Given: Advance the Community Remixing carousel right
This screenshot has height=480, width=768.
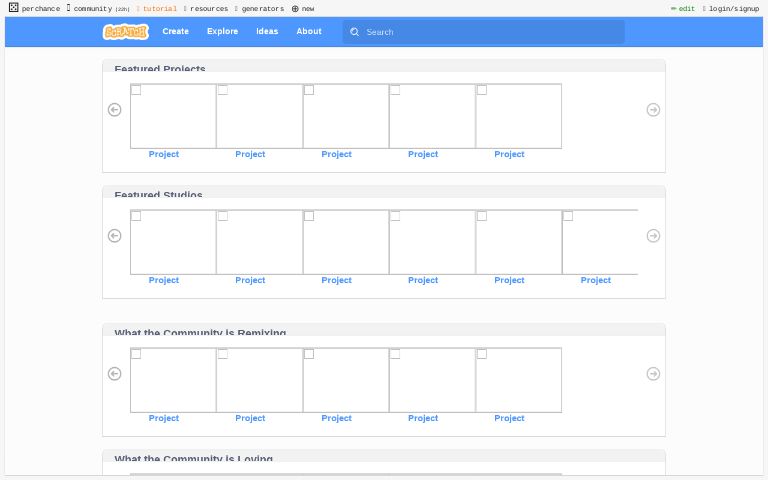Looking at the screenshot, I should point(653,374).
